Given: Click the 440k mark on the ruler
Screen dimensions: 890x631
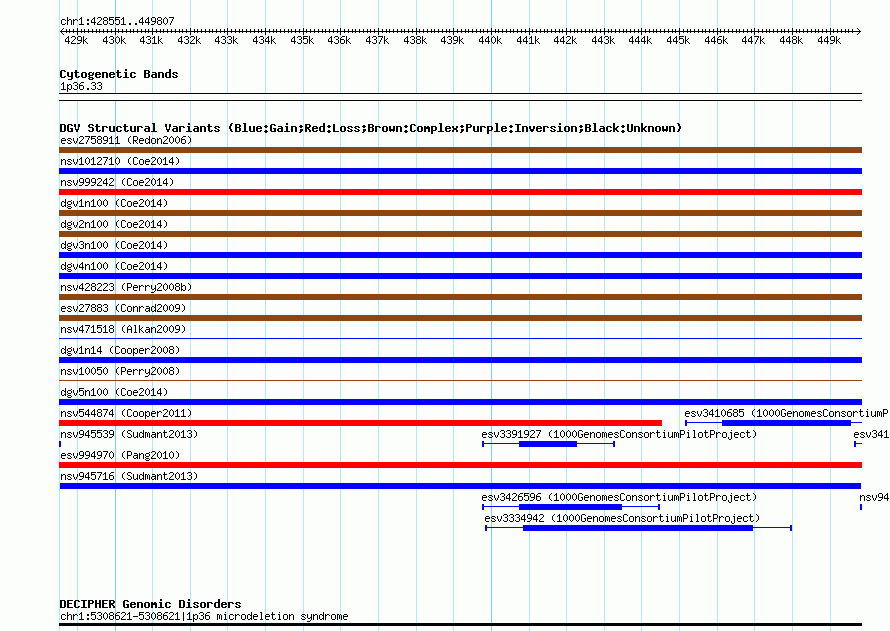Looking at the screenshot, I should [490, 40].
